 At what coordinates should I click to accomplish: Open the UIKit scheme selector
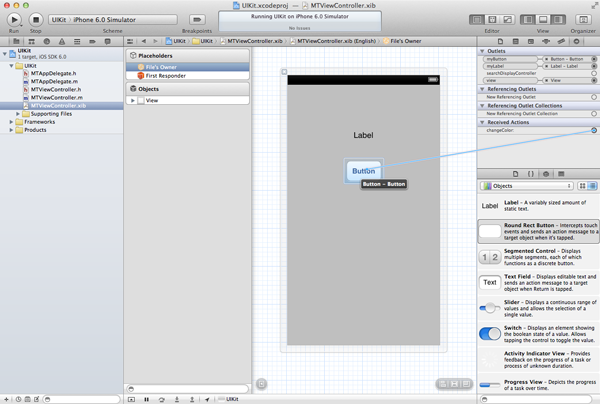coord(112,20)
